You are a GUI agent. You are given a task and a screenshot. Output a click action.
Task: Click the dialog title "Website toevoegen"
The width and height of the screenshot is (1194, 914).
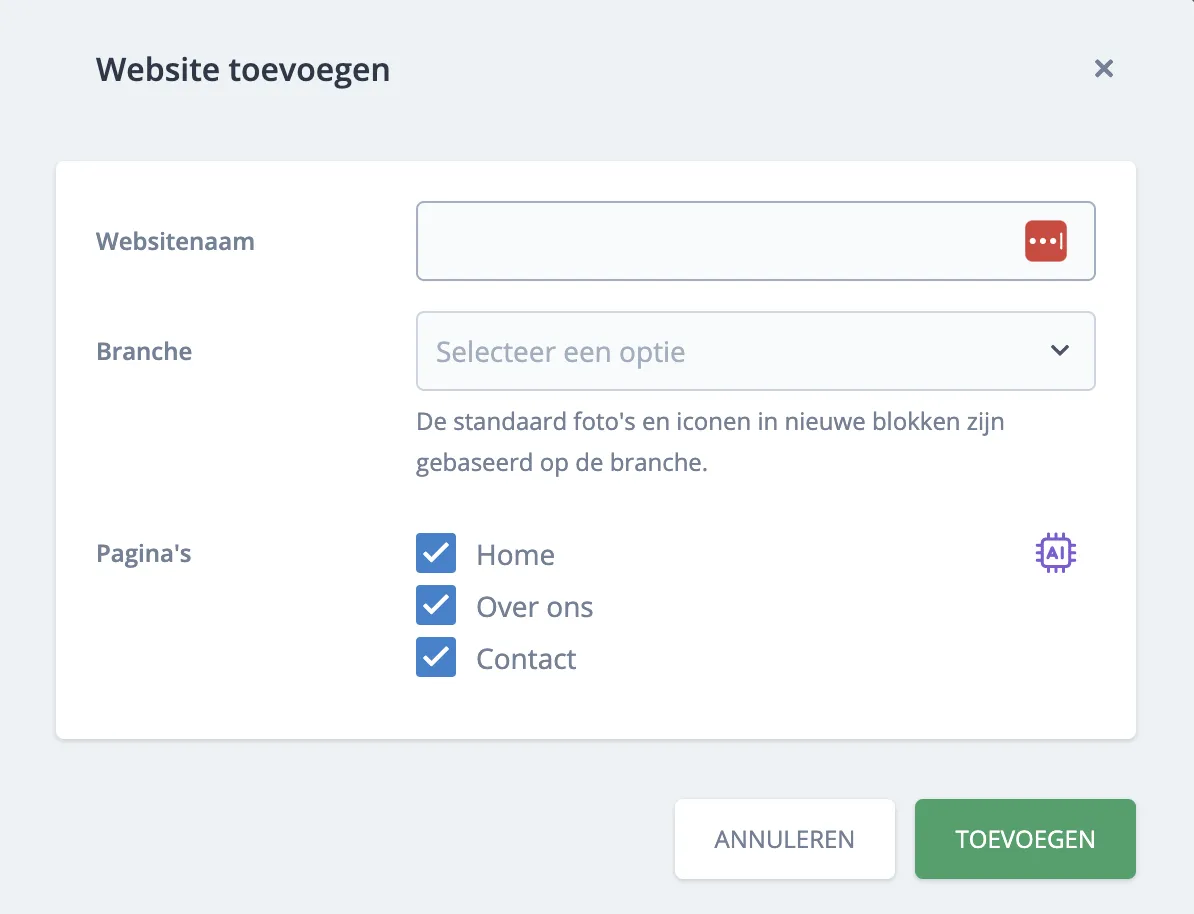[x=242, y=69]
